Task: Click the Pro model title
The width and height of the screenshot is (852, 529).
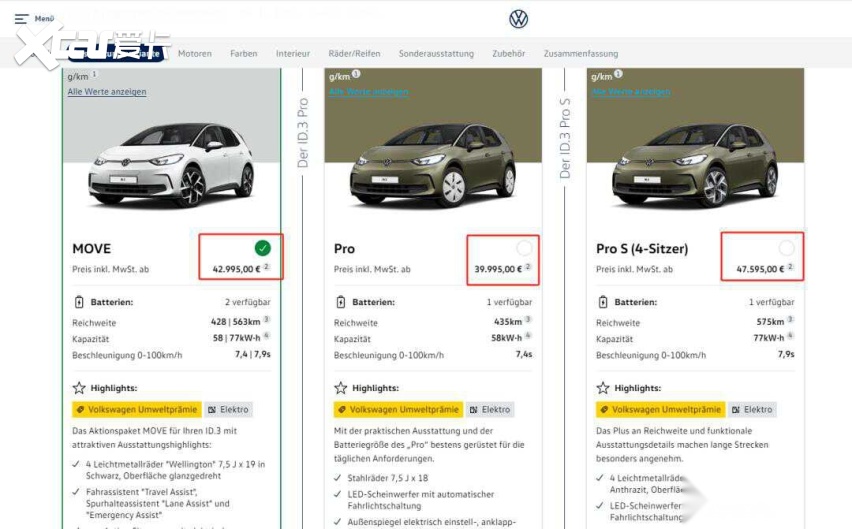Action: coord(344,249)
